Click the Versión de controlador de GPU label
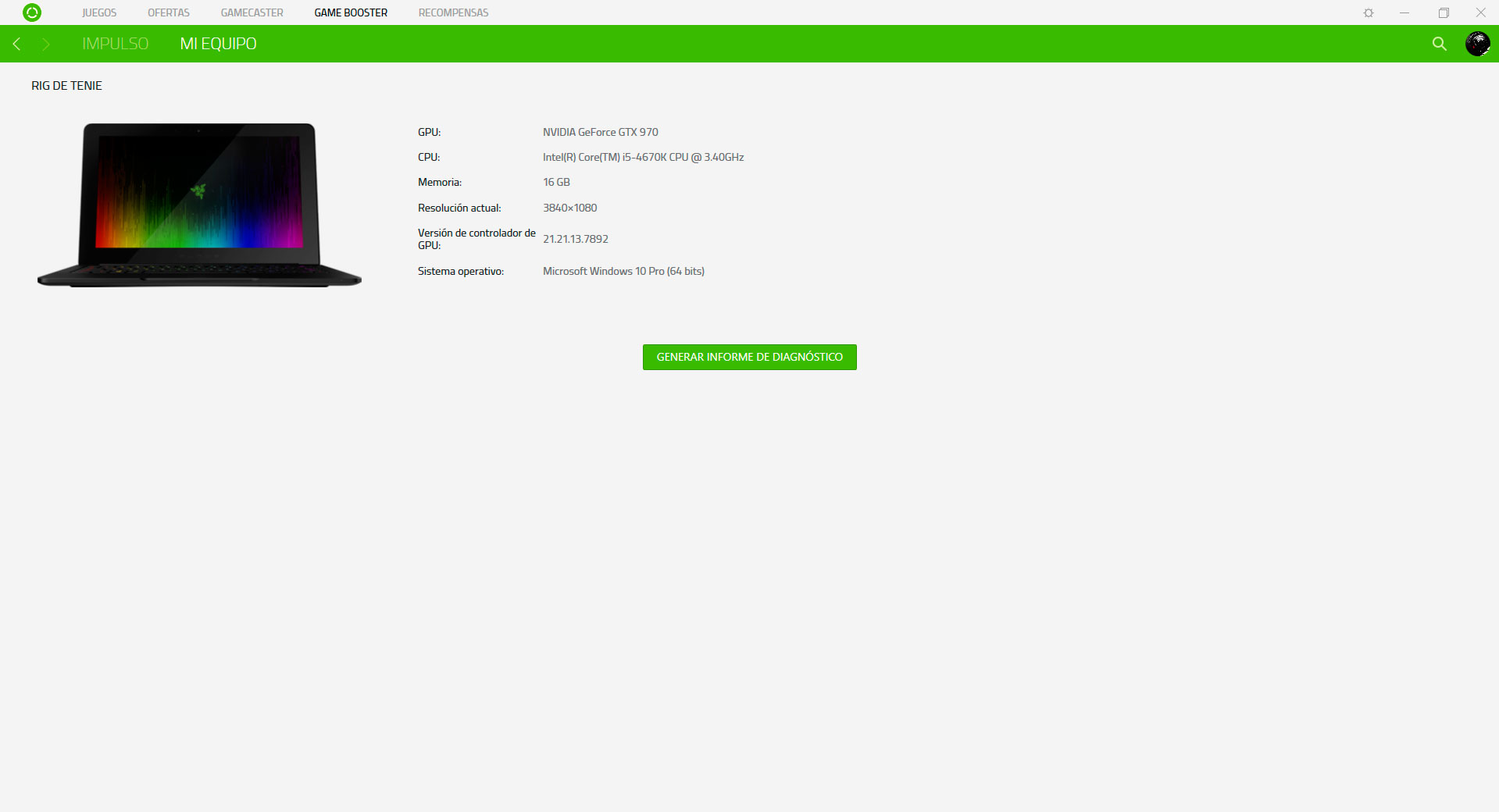The image size is (1499, 812). tap(476, 239)
